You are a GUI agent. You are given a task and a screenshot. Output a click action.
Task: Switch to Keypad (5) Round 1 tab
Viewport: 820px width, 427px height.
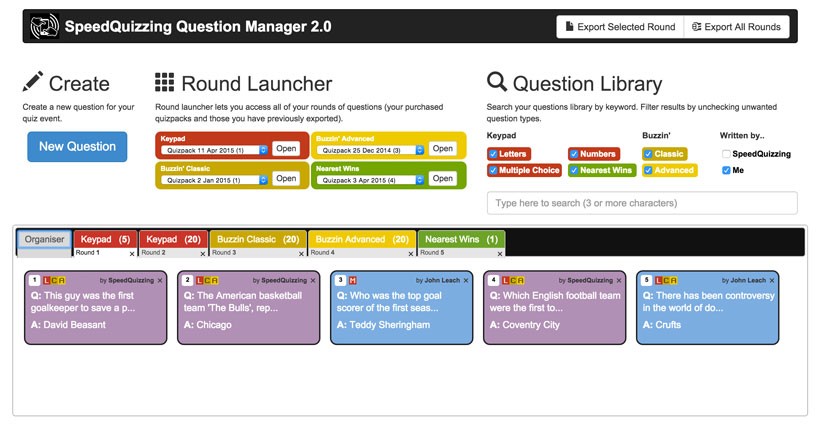click(x=105, y=239)
